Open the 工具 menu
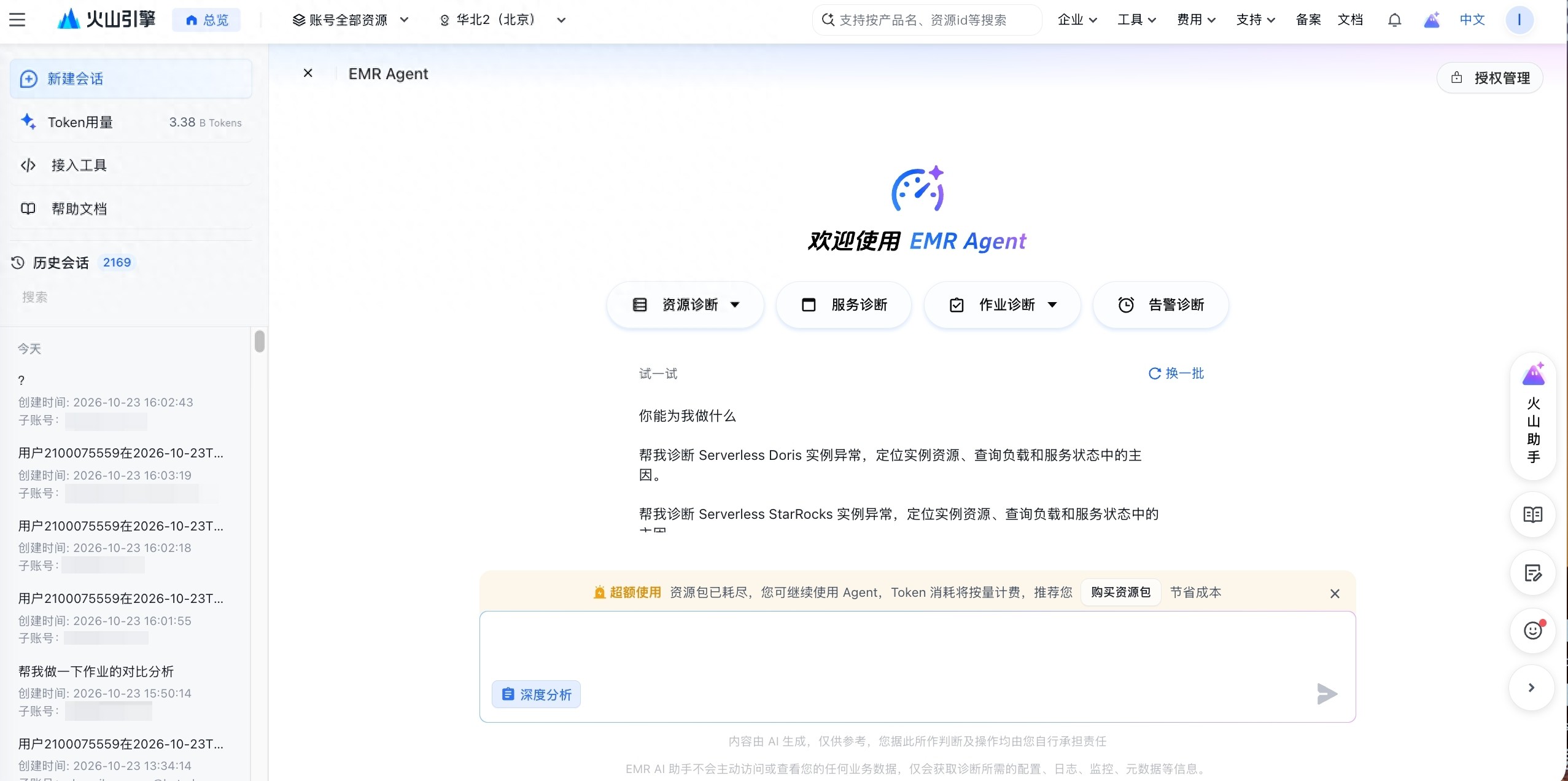Screen dimensions: 1568x781 click(1136, 20)
